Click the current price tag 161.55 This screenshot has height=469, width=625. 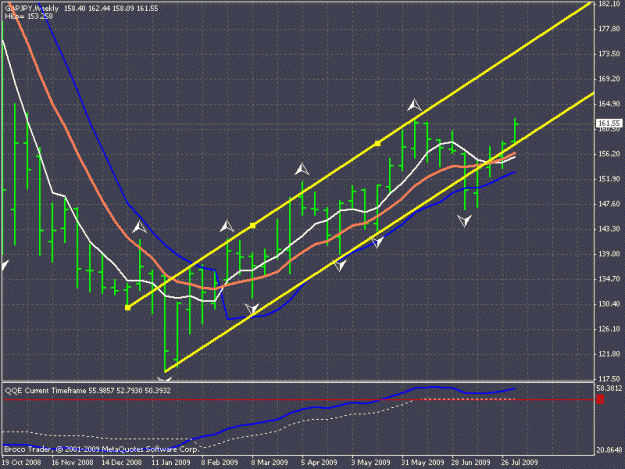coord(608,123)
